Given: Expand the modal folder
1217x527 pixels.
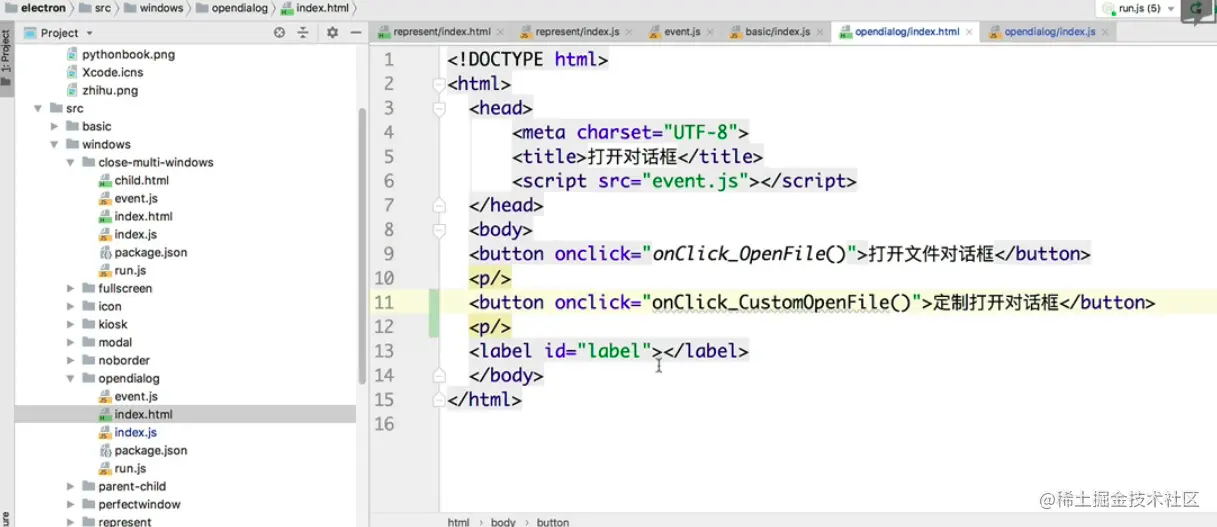Looking at the screenshot, I should click(71, 342).
